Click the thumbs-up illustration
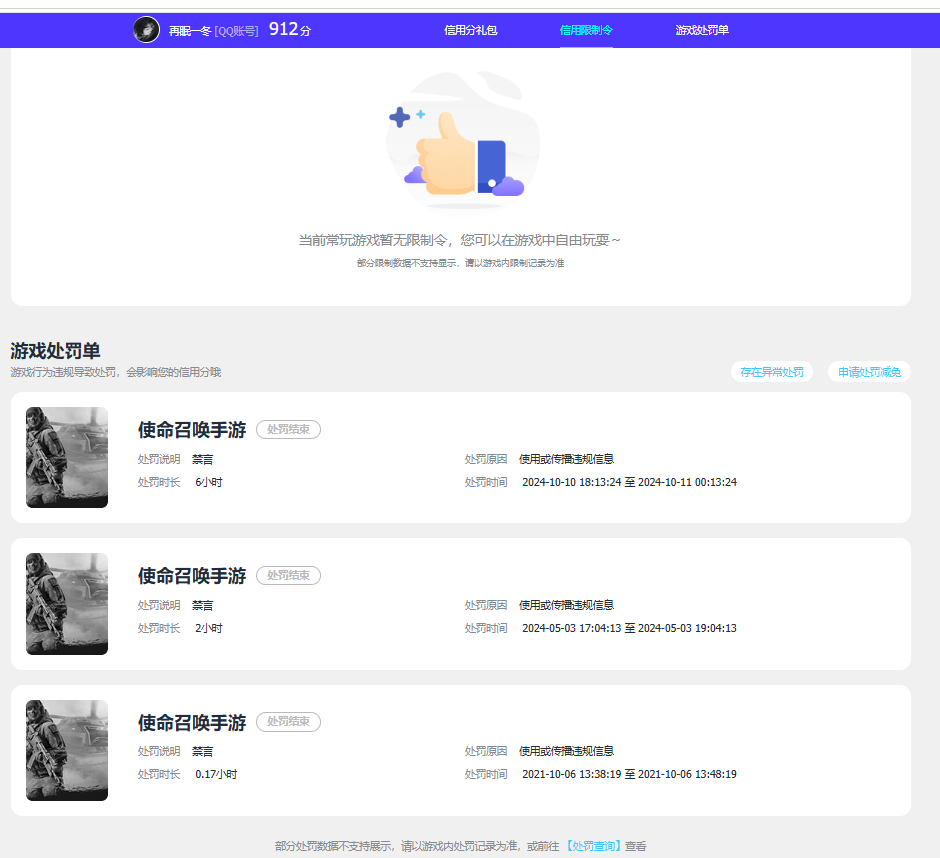This screenshot has width=940, height=858. click(x=463, y=141)
